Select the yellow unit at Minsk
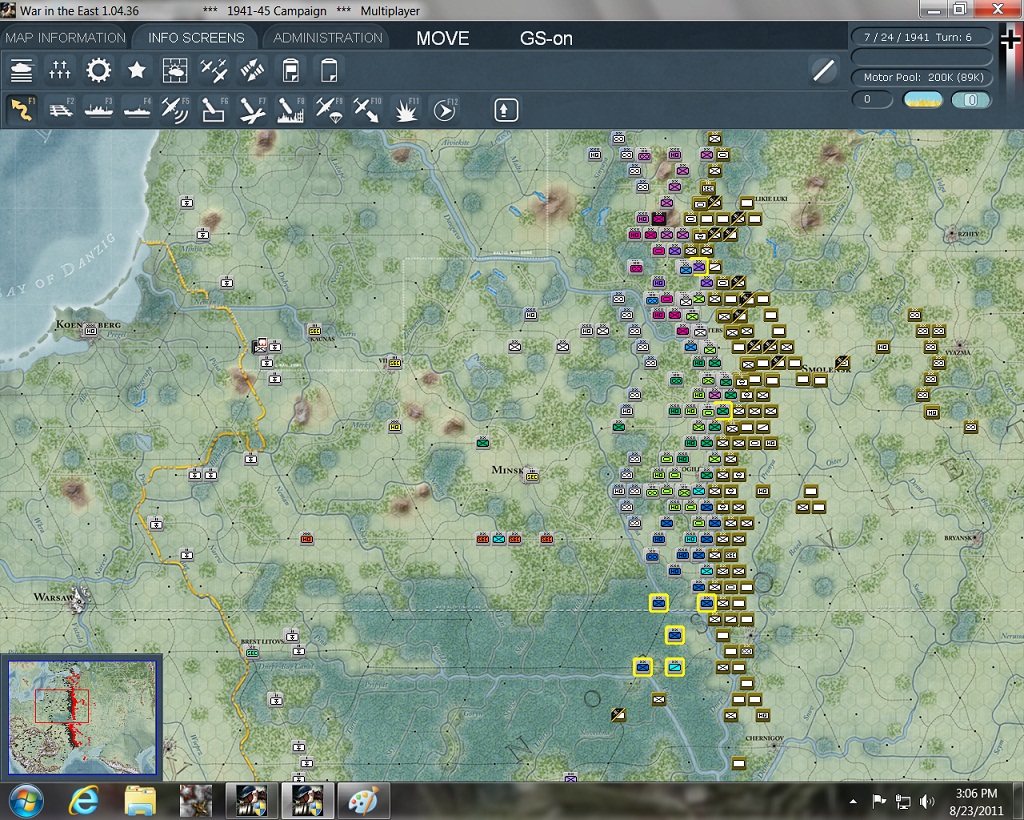Viewport: 1024px width, 820px height. point(532,476)
